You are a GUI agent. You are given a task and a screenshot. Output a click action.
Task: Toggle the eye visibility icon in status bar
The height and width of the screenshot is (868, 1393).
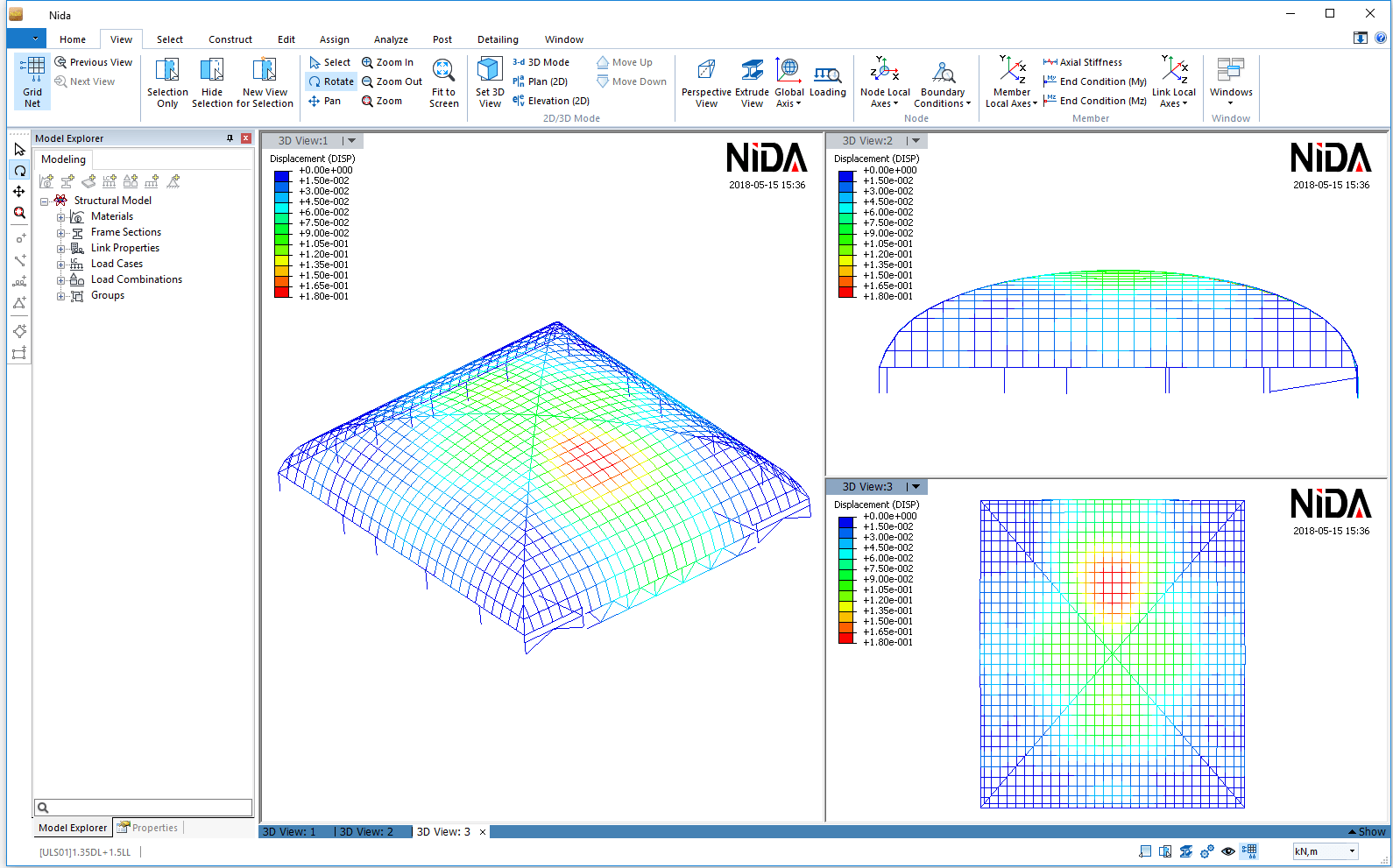(x=1228, y=851)
